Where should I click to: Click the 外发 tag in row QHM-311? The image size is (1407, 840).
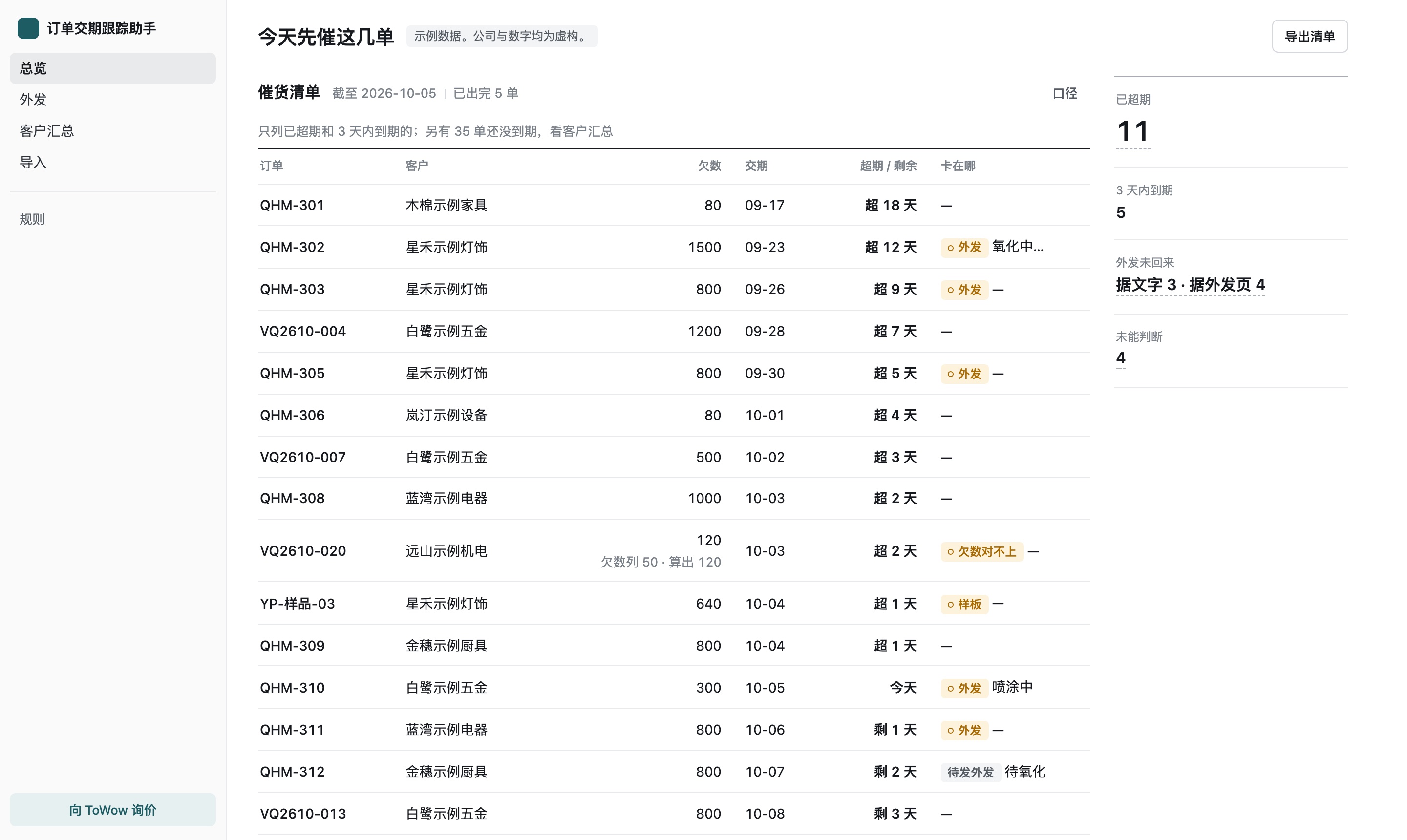(964, 730)
